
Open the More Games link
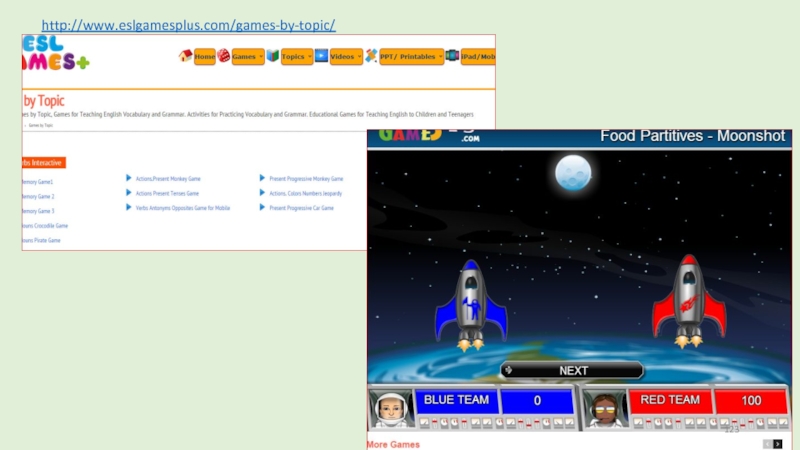coord(393,444)
